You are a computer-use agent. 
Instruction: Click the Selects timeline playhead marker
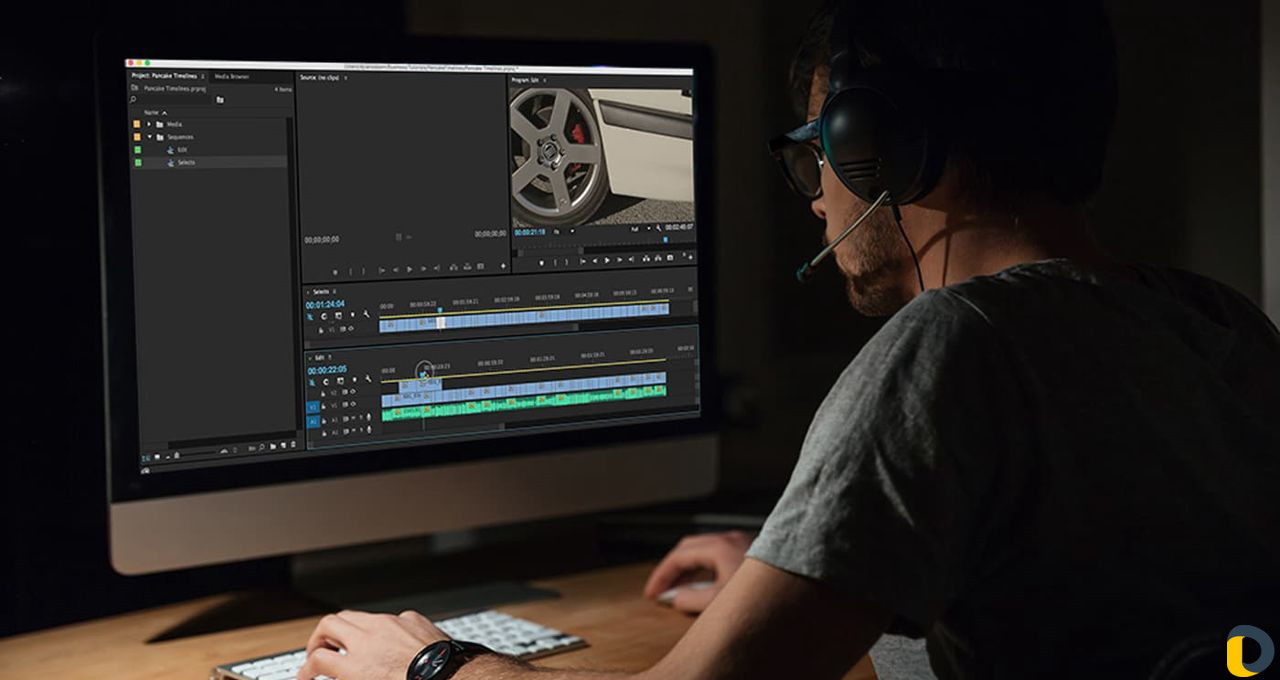(x=440, y=310)
